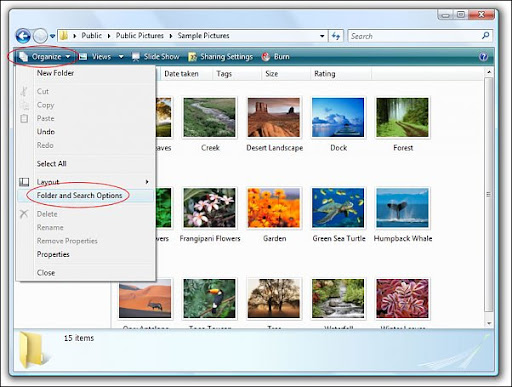
Task: Select the Creek picture thumbnail
Action: (x=209, y=117)
